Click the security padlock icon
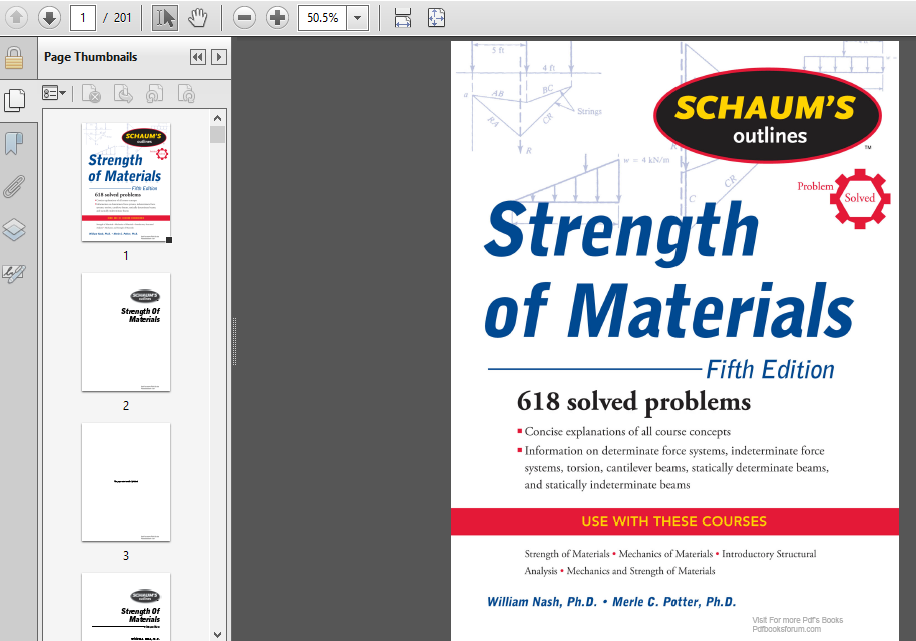 coord(14,58)
